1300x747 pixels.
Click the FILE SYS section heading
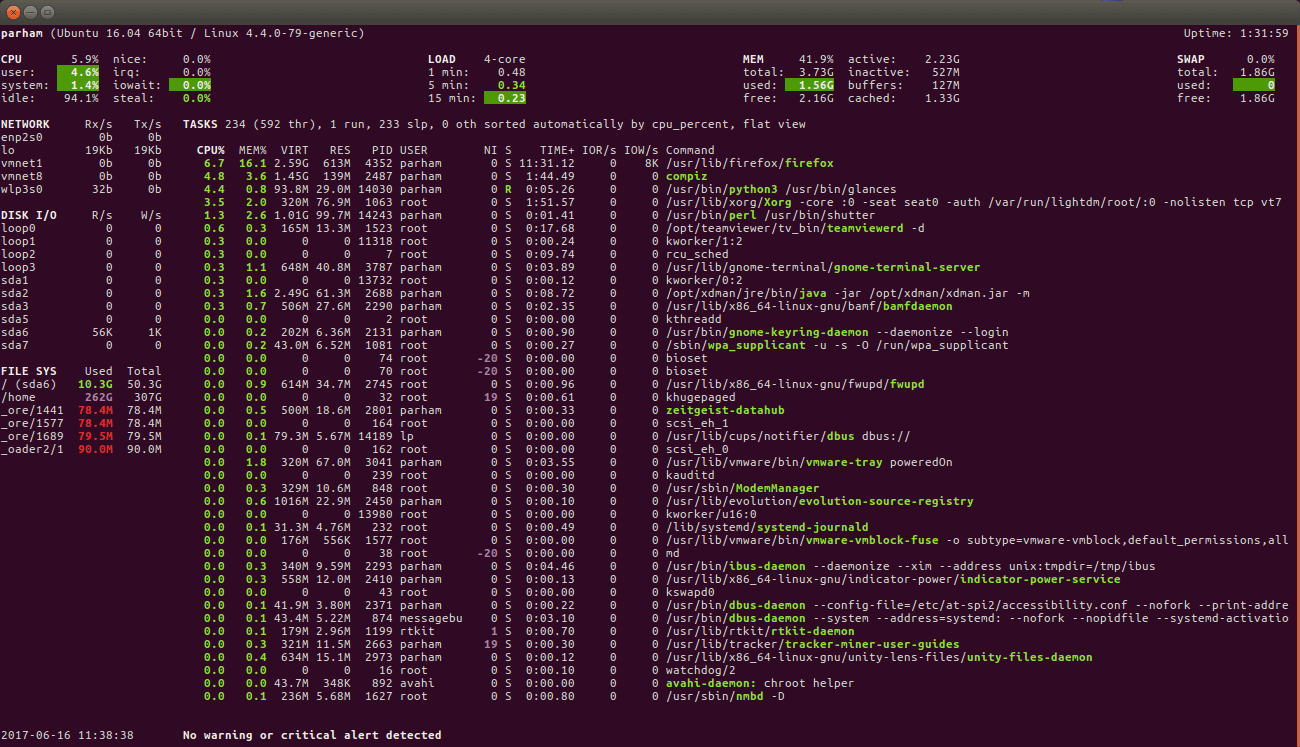[x=29, y=371]
